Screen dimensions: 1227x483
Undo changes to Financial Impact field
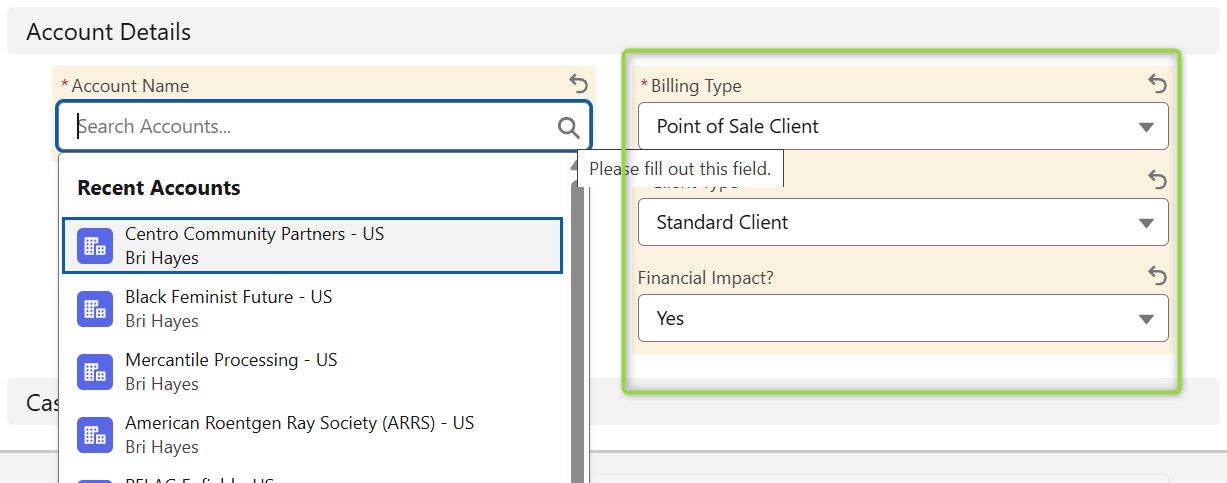(1157, 275)
